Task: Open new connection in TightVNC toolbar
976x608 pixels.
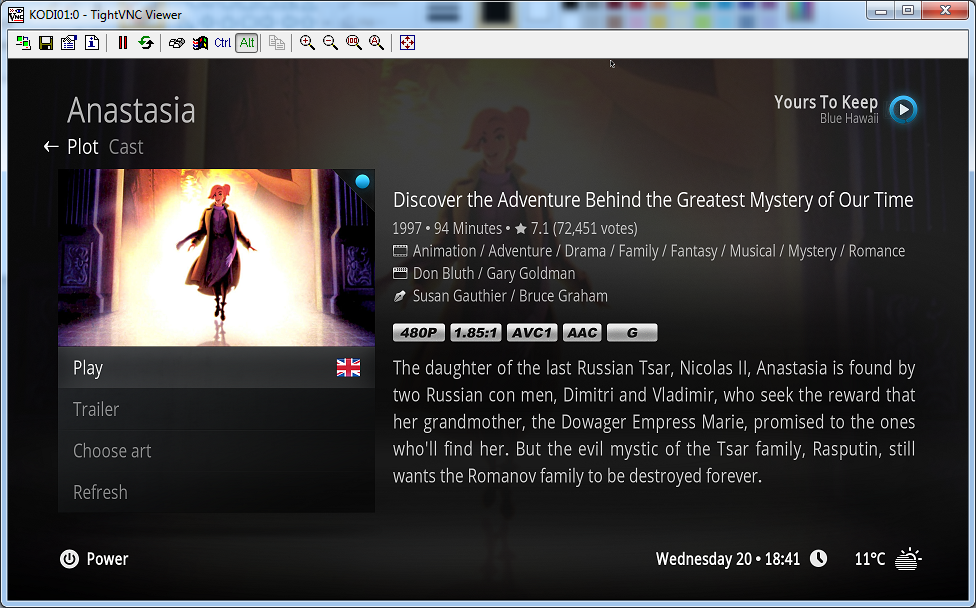Action: (23, 43)
